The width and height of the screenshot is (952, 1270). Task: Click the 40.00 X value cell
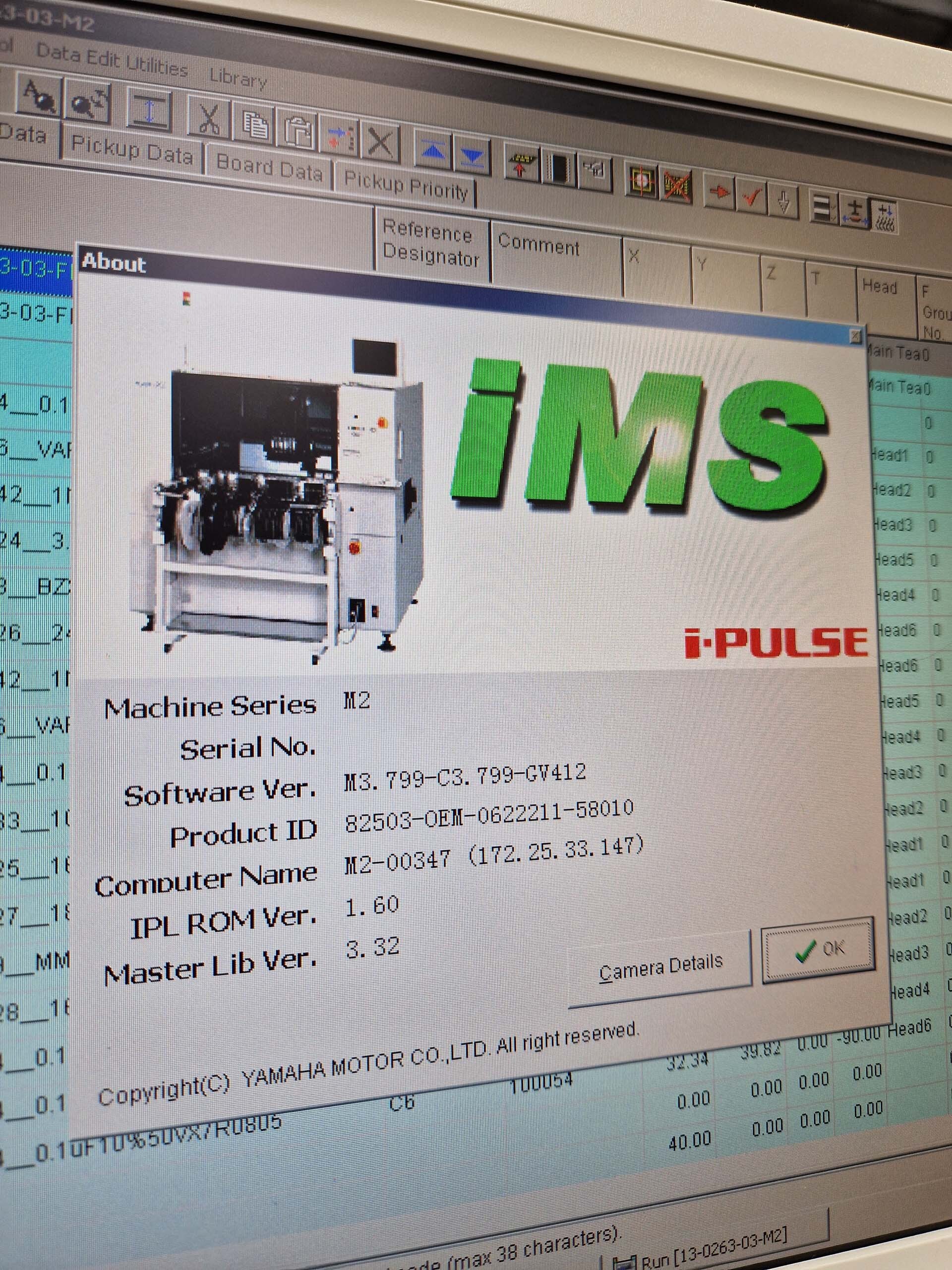(690, 1141)
